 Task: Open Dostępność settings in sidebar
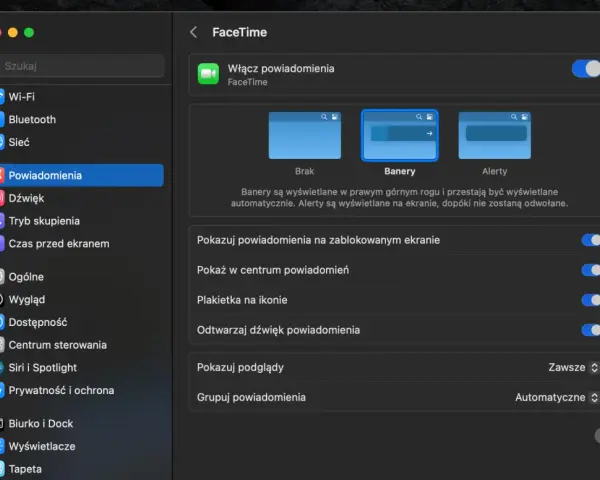82,322
